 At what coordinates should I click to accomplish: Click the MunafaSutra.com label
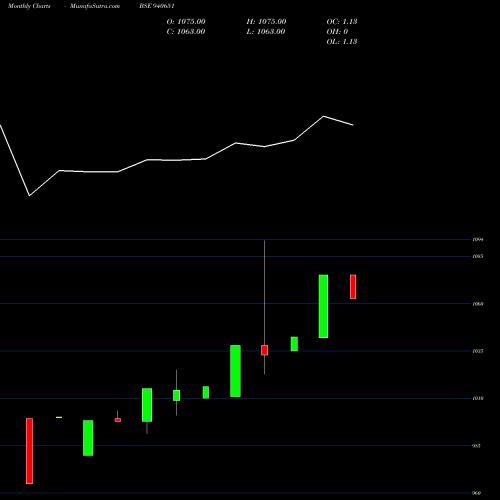(x=95, y=6)
